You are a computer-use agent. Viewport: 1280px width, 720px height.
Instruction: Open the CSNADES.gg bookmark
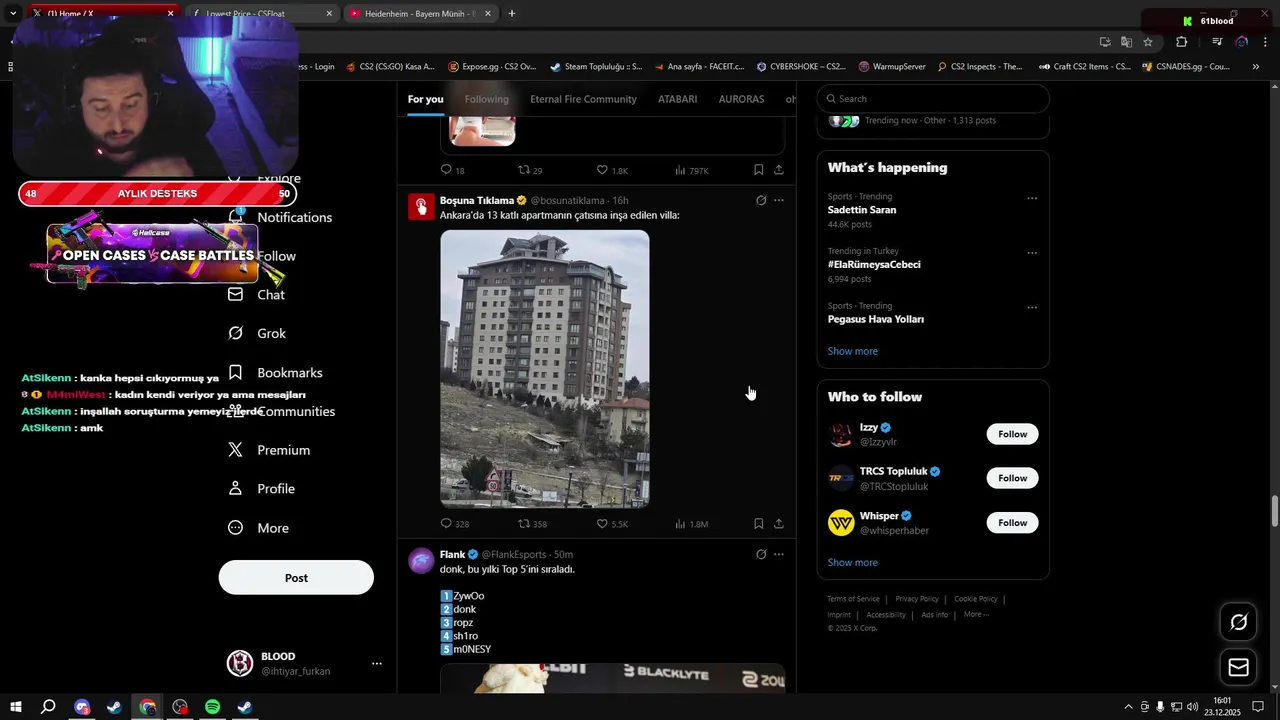coord(1186,67)
